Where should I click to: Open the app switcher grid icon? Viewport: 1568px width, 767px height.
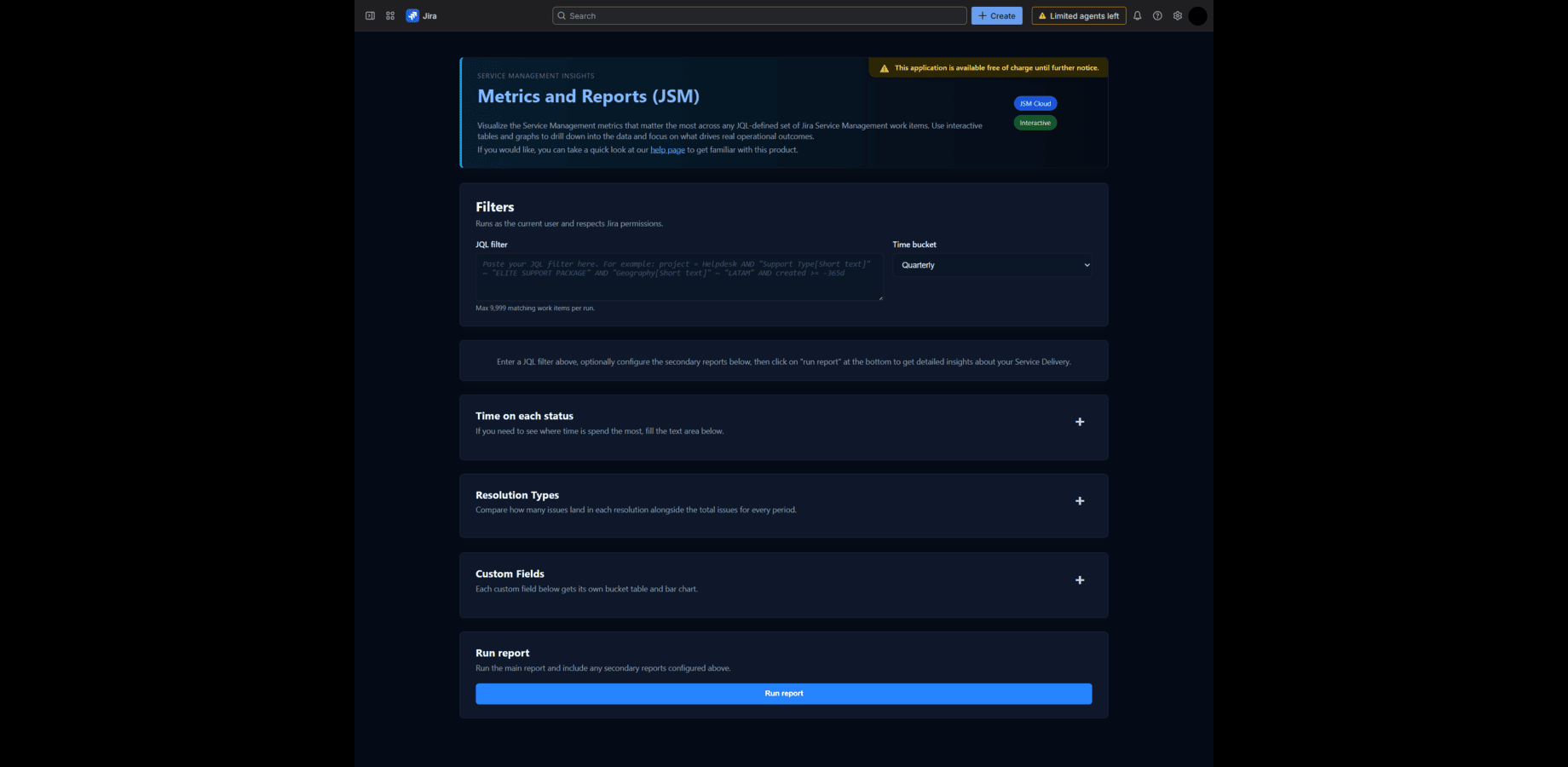[390, 15]
